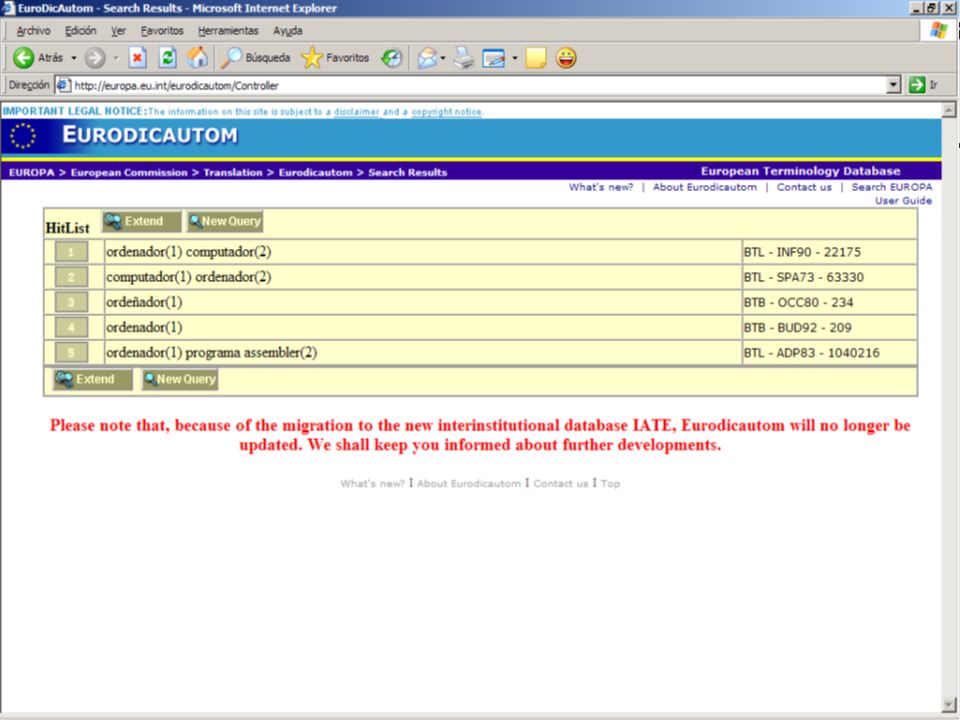
Task: Select text 'ordenador(1) computador(2)'
Action: pyautogui.click(x=189, y=252)
